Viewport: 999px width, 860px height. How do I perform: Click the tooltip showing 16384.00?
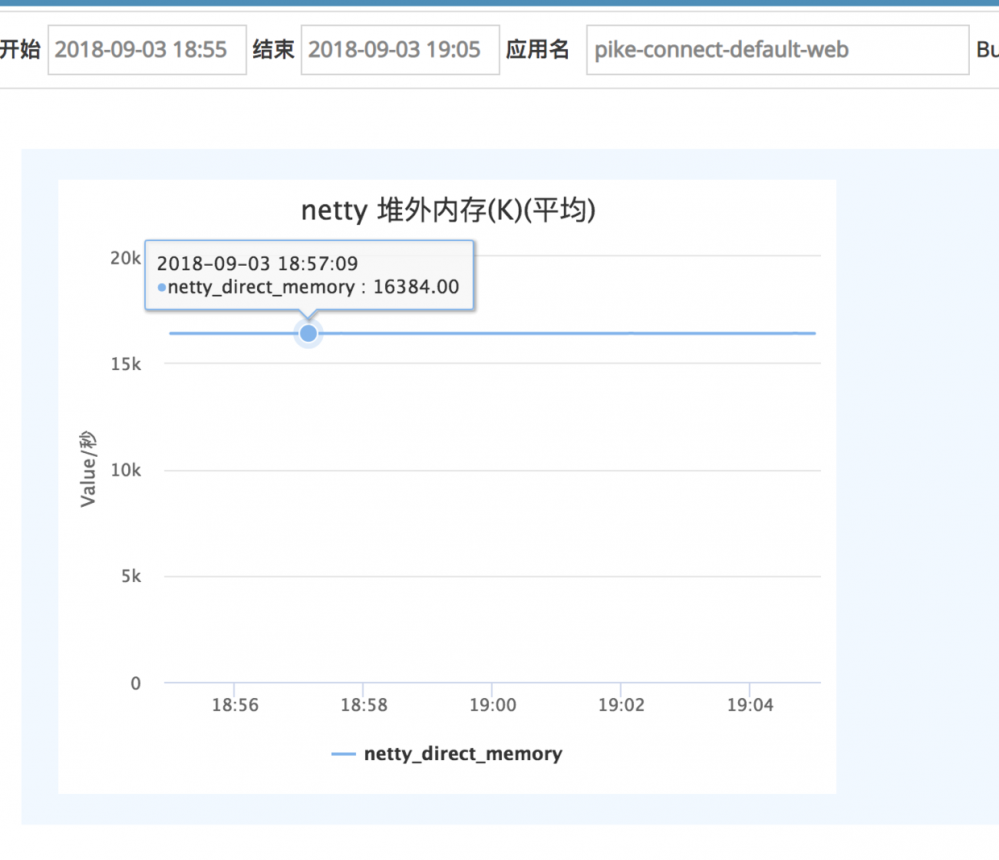pyautogui.click(x=310, y=275)
